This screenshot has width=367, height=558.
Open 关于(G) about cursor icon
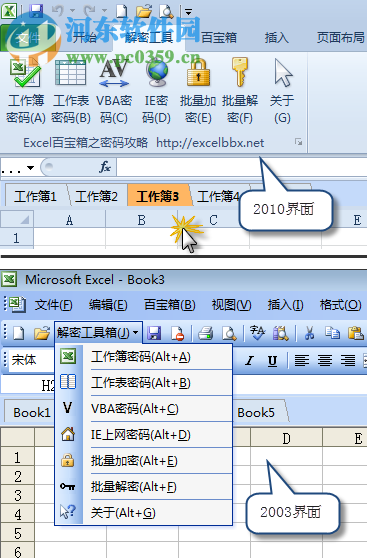(x=282, y=92)
